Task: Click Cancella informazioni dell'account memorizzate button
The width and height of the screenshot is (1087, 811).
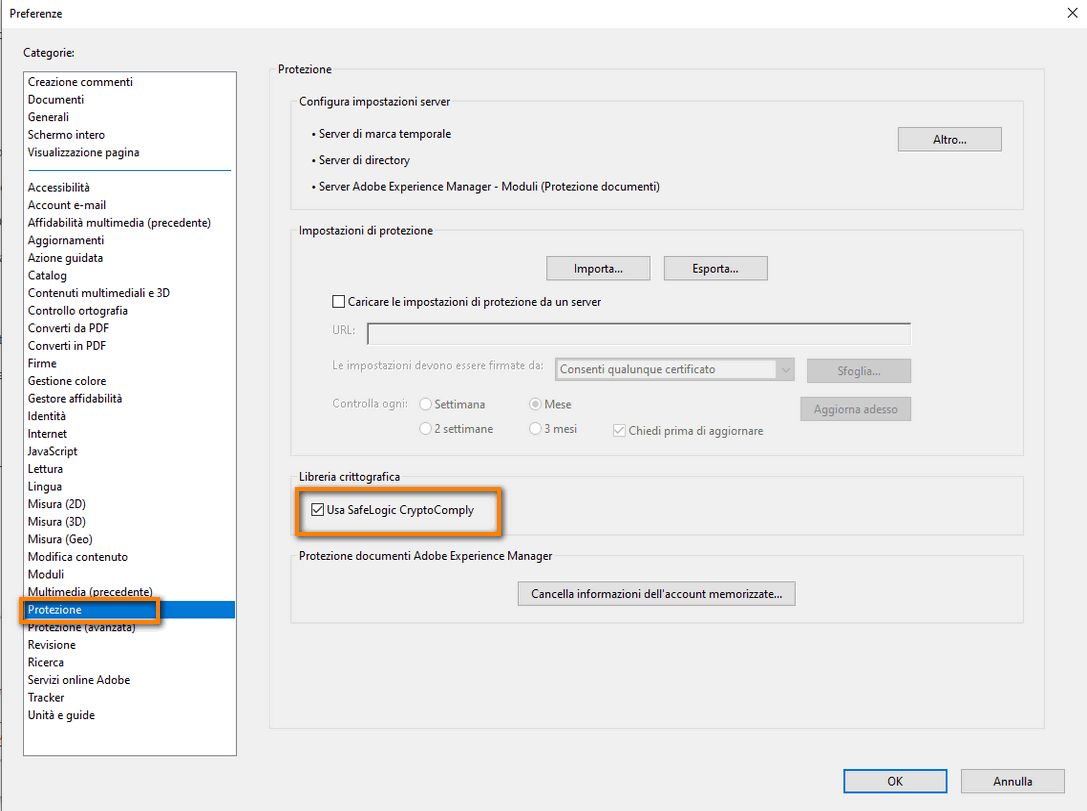Action: pos(656,593)
